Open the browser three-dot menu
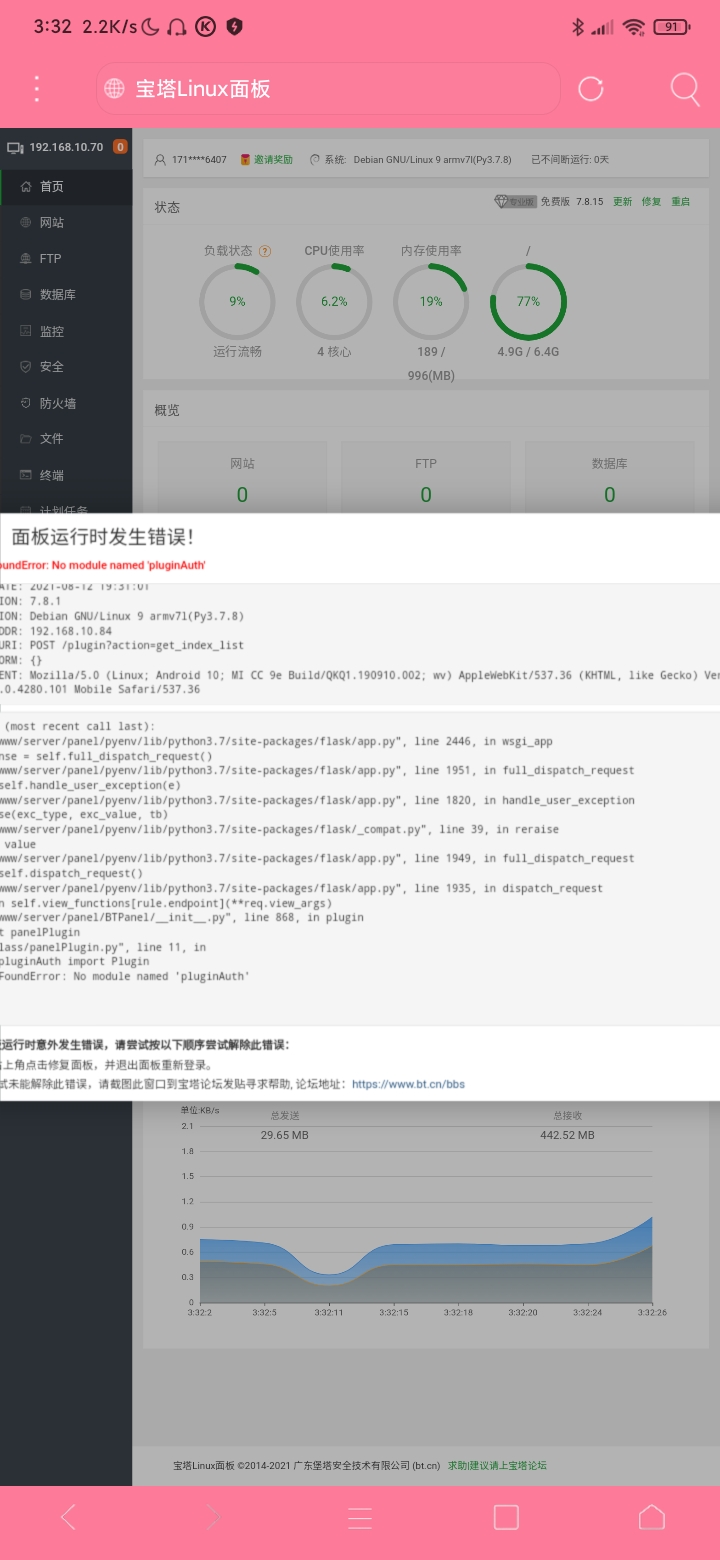This screenshot has height=1560, width=720. tap(37, 89)
